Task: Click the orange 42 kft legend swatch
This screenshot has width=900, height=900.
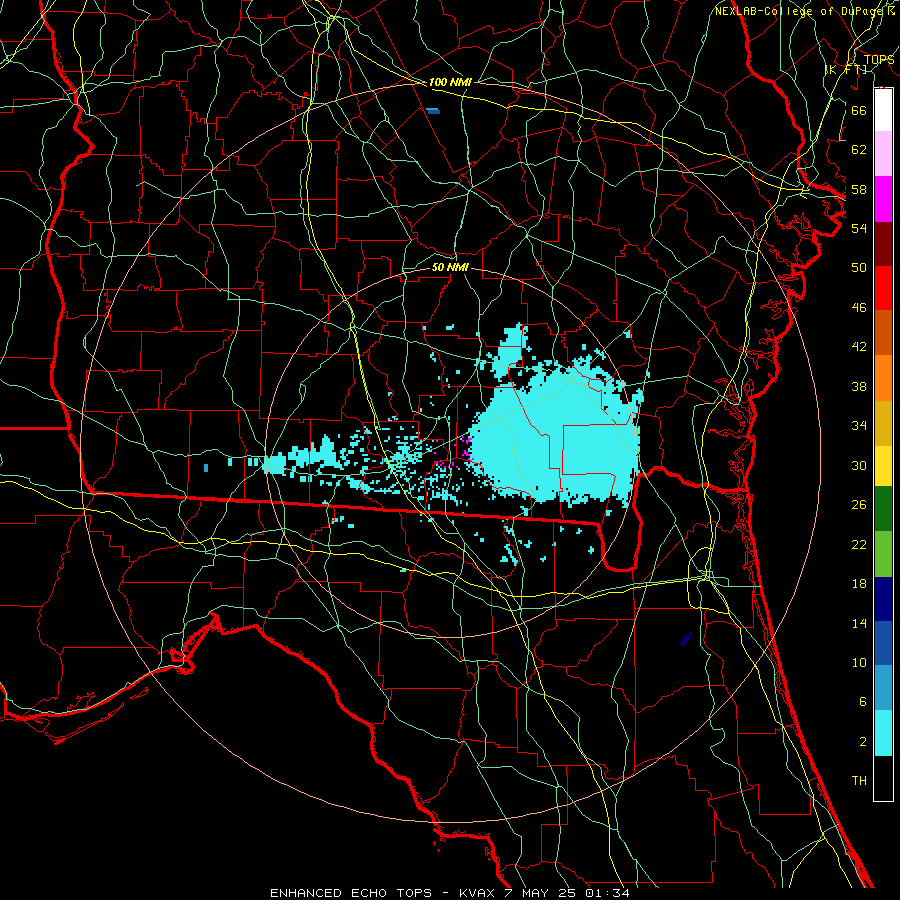Action: click(x=883, y=377)
